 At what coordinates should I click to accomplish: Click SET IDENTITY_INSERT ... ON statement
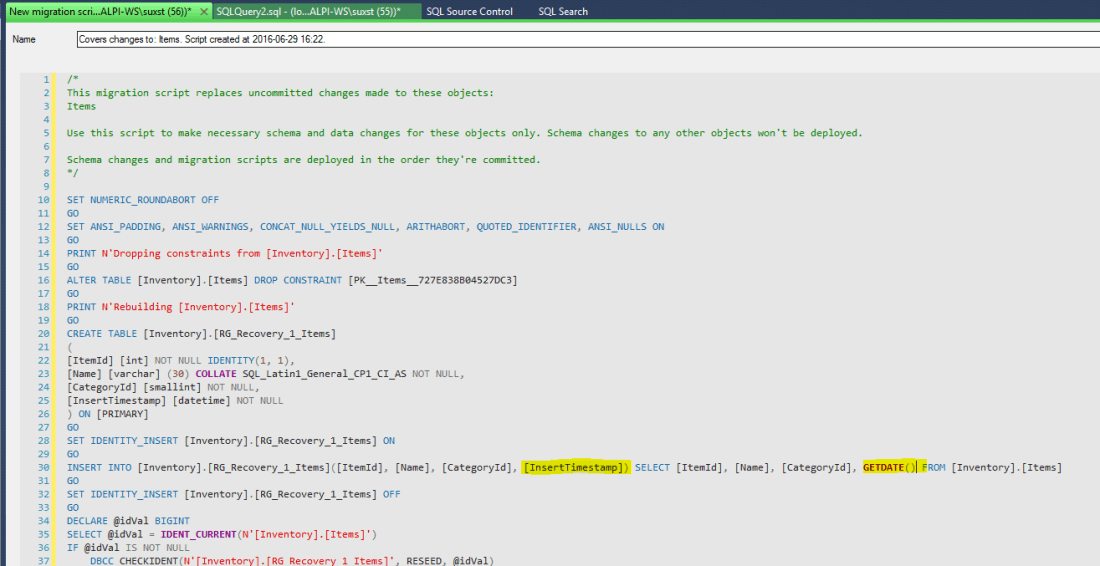click(x=230, y=441)
